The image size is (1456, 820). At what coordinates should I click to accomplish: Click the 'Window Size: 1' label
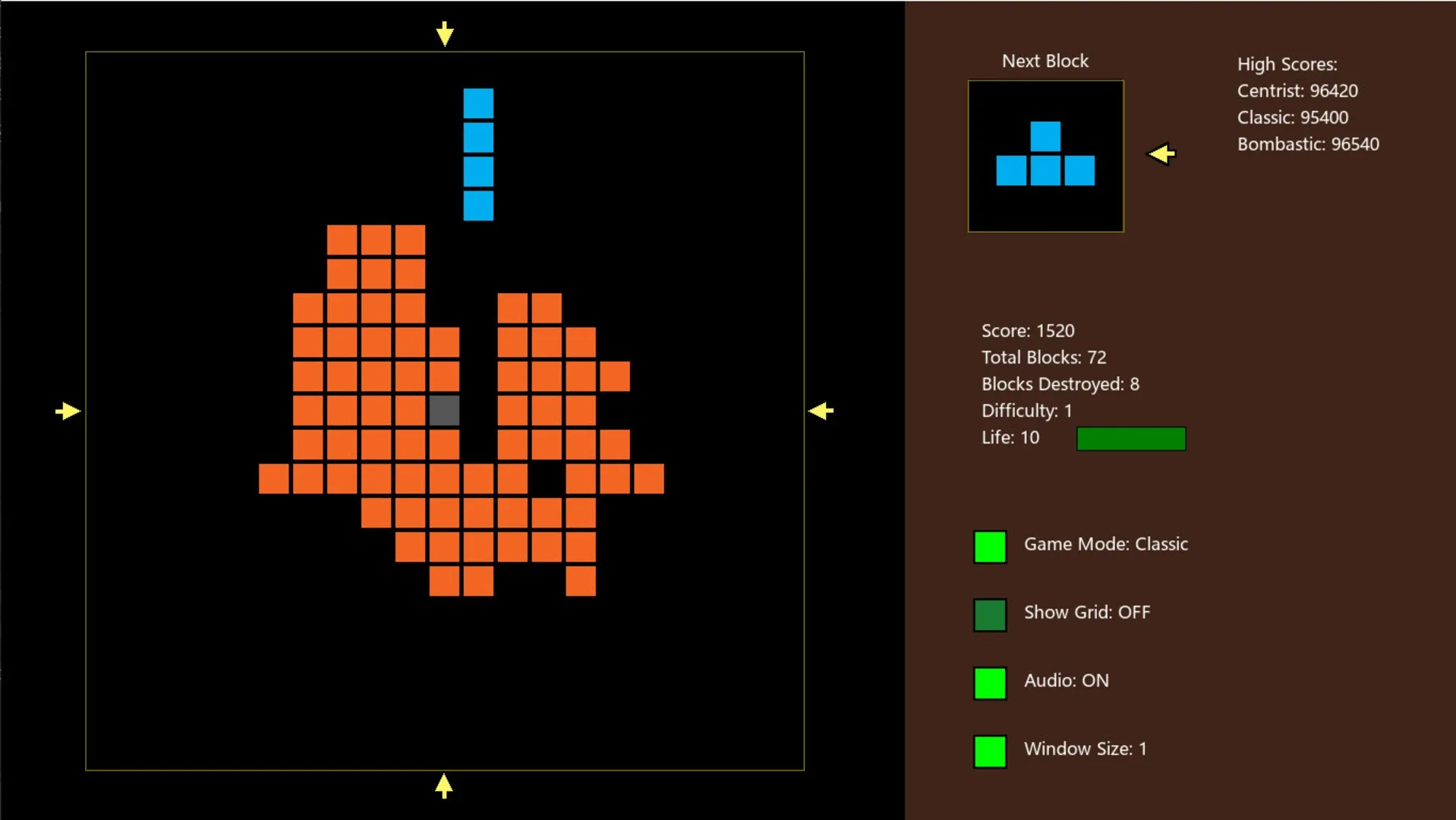pyautogui.click(x=1085, y=749)
